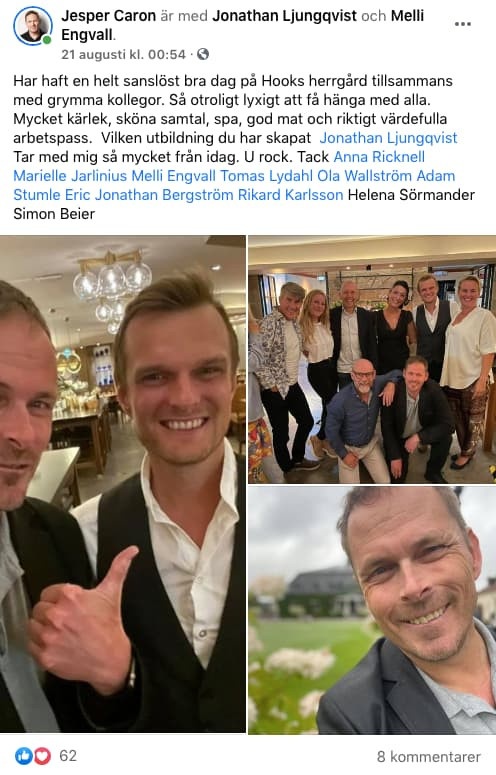Open the outdoor selfie with flowers photo
The image size is (496, 775).
click(x=372, y=610)
